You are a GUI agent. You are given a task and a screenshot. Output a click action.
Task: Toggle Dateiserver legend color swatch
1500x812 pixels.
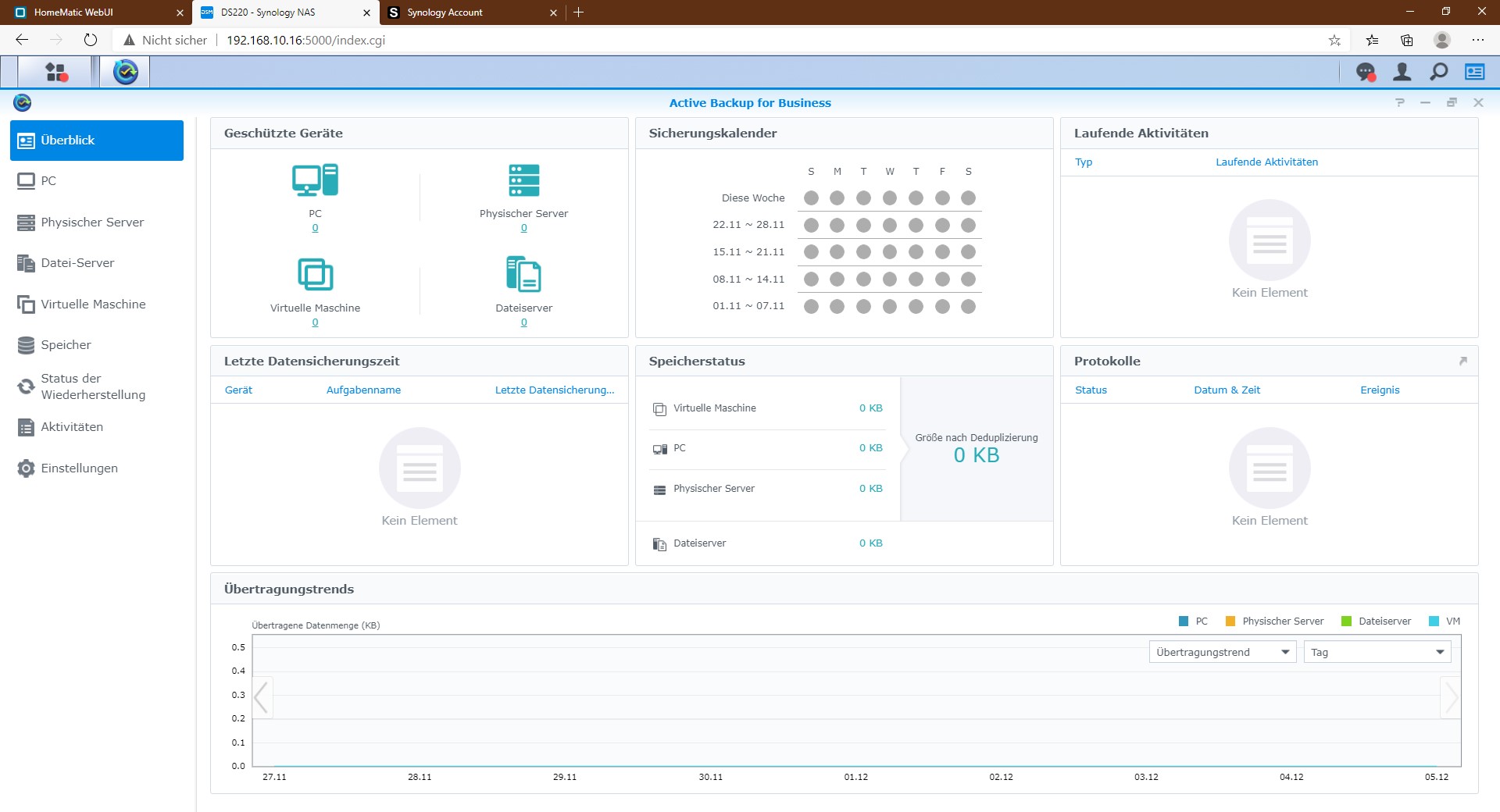click(x=1346, y=621)
